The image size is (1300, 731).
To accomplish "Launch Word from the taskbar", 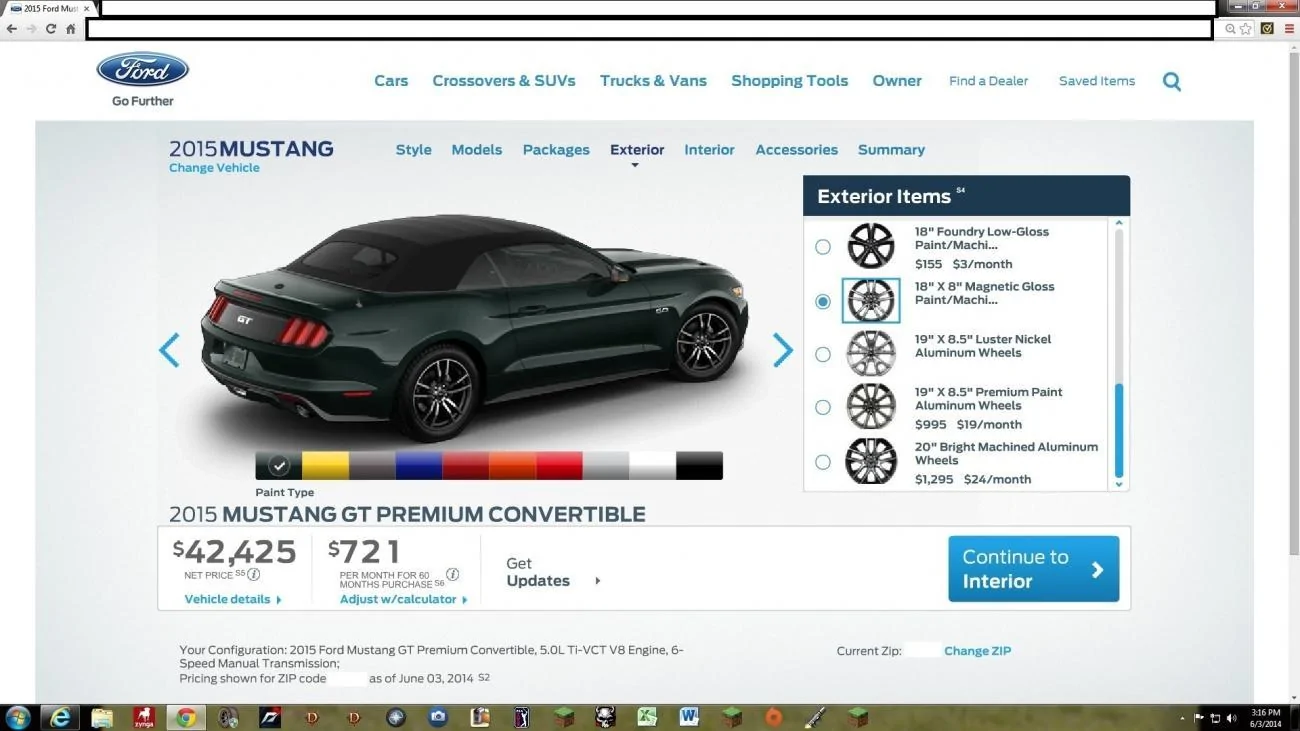I will tap(689, 717).
